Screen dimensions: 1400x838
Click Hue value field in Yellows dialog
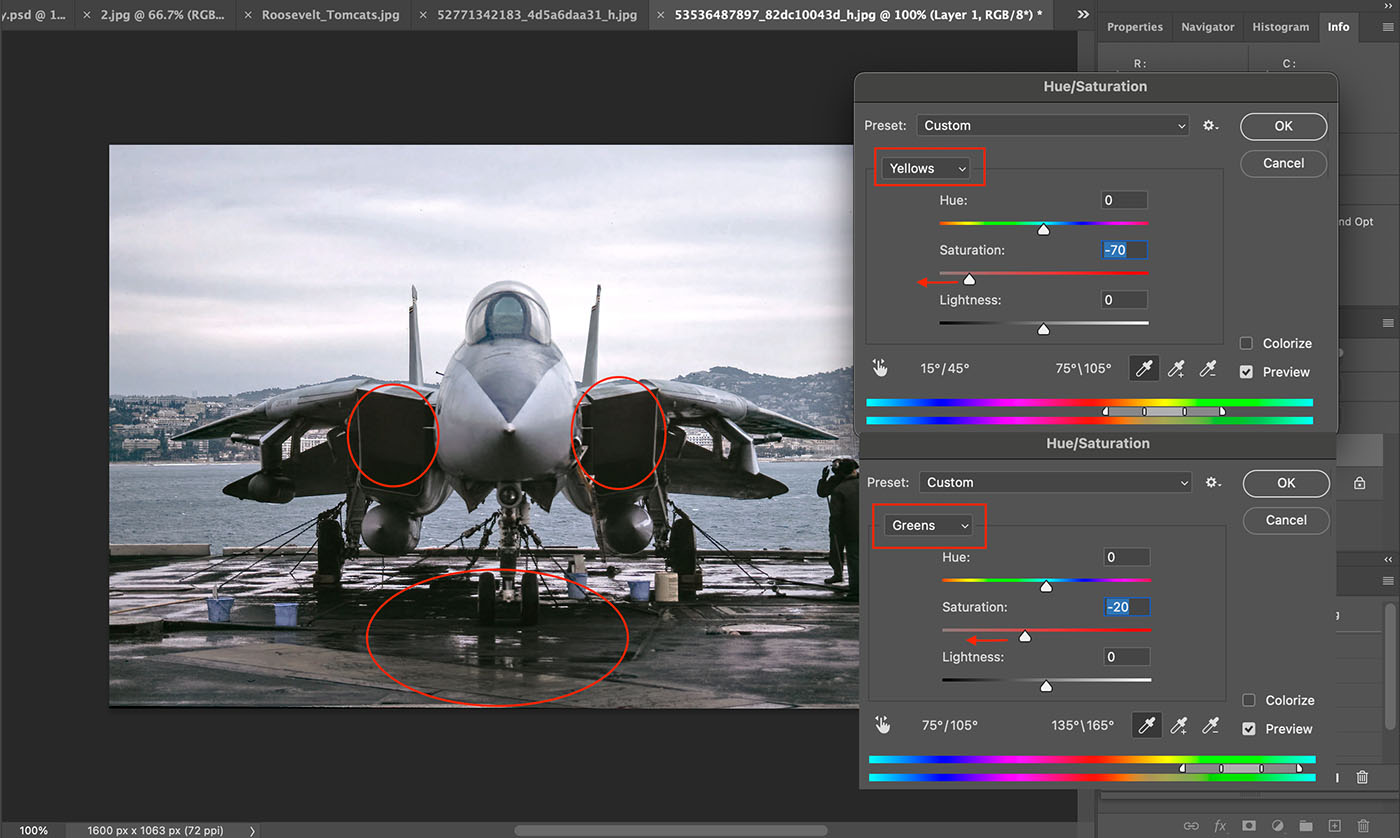(x=1124, y=200)
